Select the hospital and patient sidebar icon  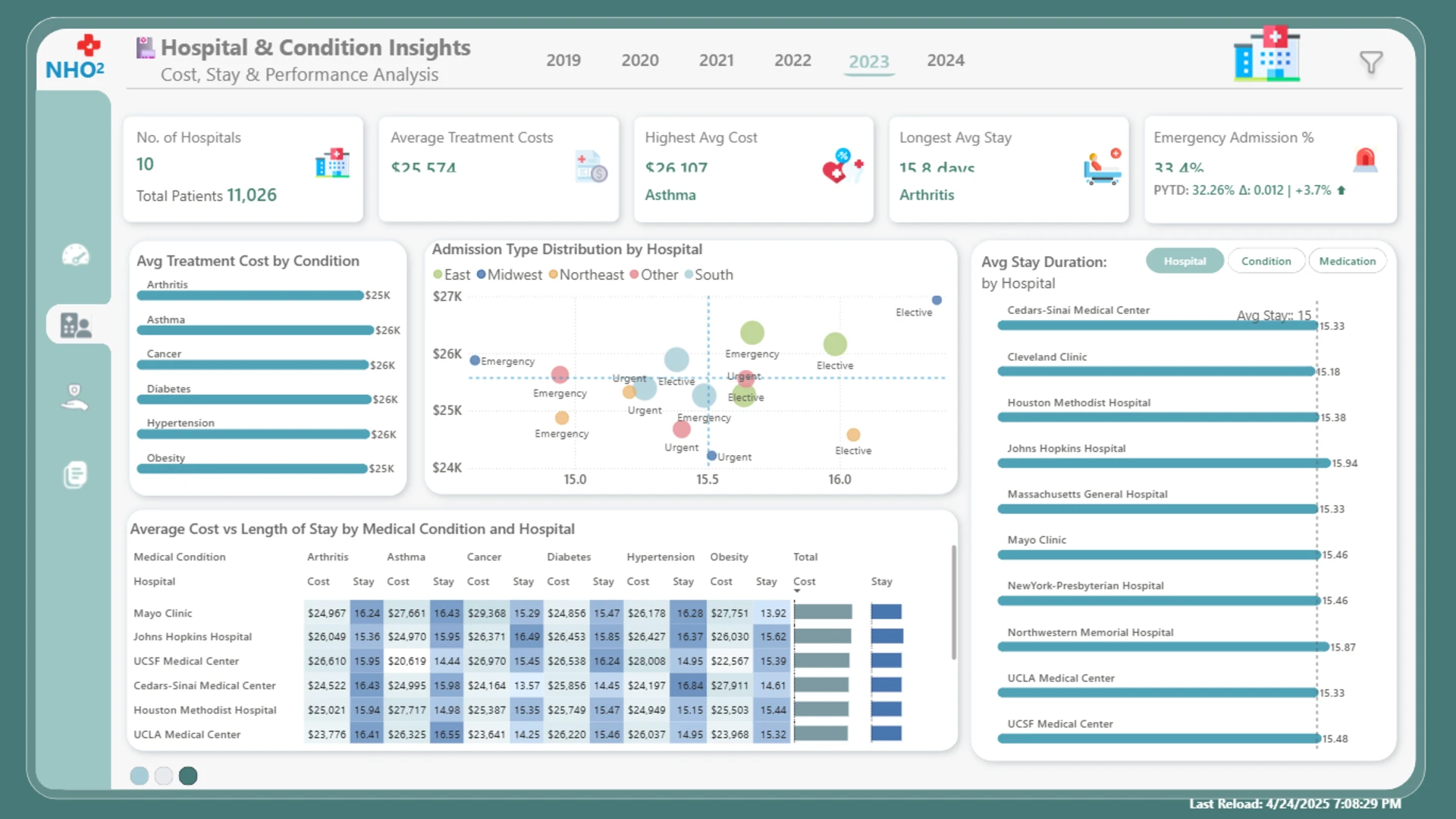(x=75, y=325)
